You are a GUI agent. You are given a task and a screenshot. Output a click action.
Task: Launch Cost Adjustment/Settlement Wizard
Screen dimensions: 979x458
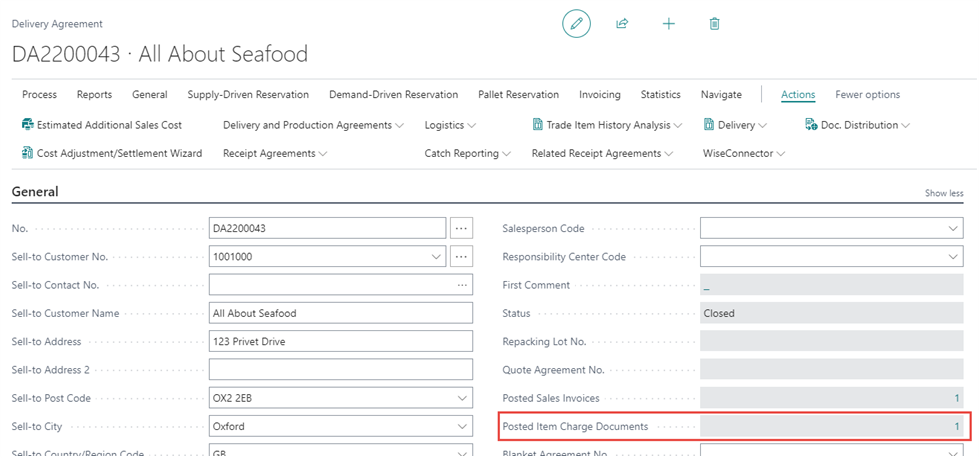tap(111, 153)
